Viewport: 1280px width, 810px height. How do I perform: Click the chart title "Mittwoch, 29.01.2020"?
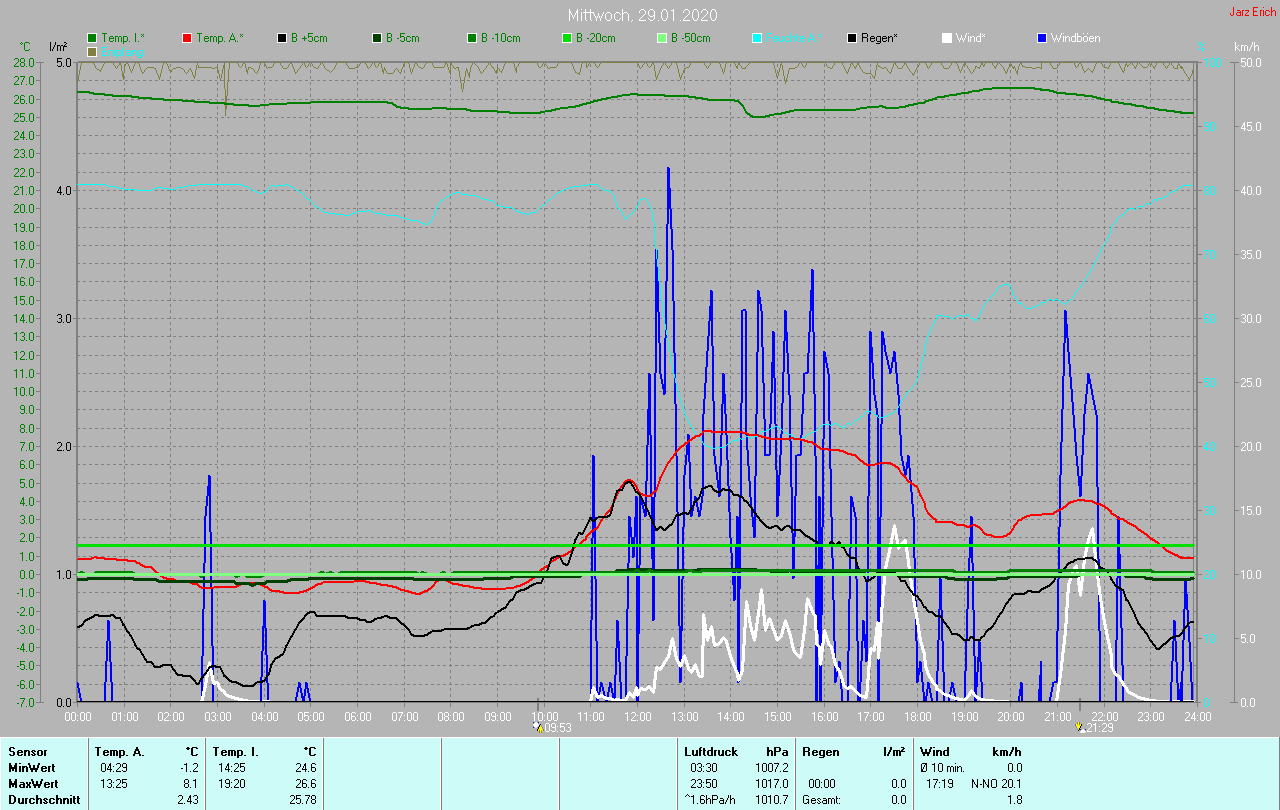point(642,15)
